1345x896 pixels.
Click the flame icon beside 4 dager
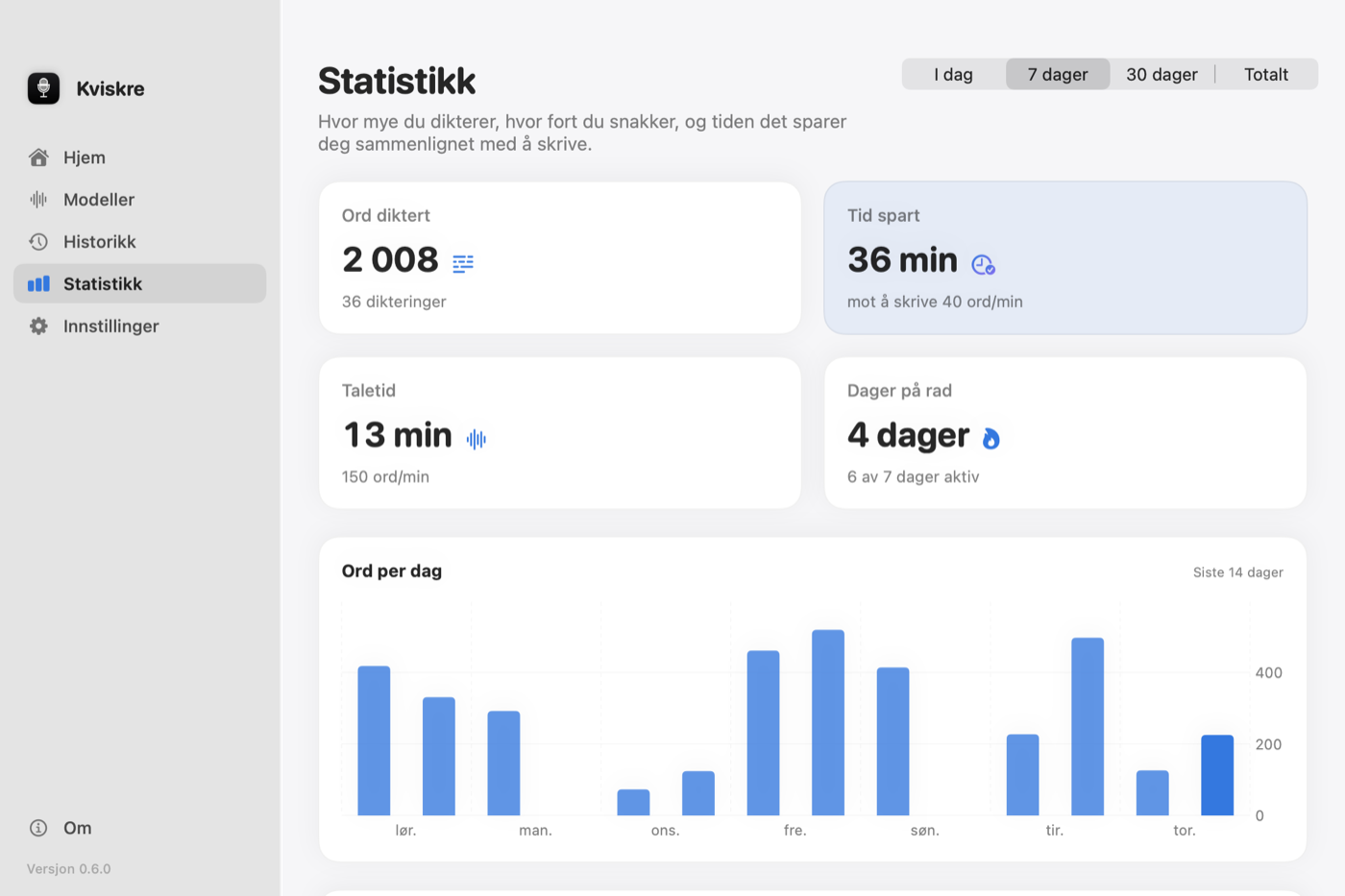pos(991,439)
